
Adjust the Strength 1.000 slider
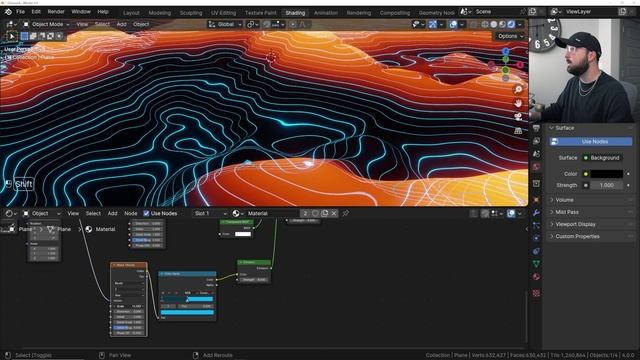click(606, 185)
